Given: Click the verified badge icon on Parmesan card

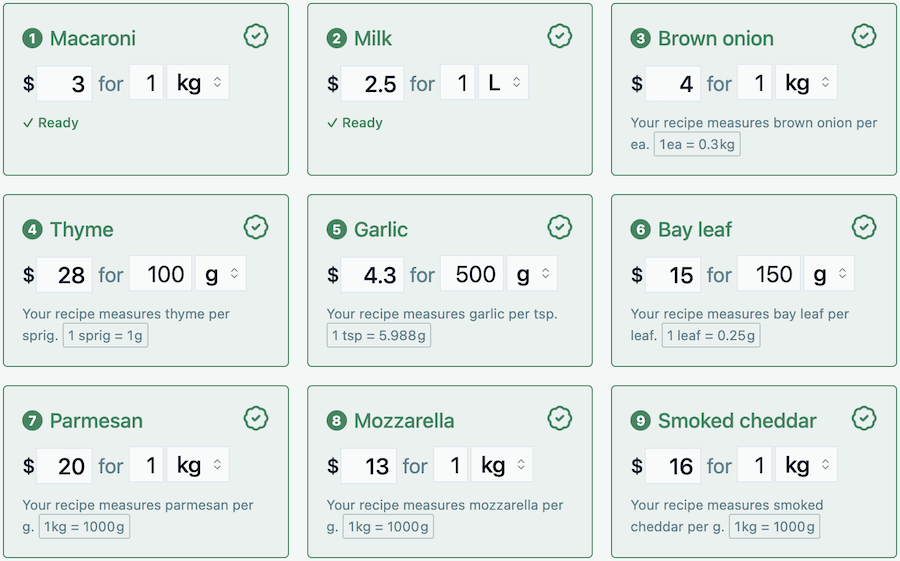Looking at the screenshot, I should tap(256, 418).
